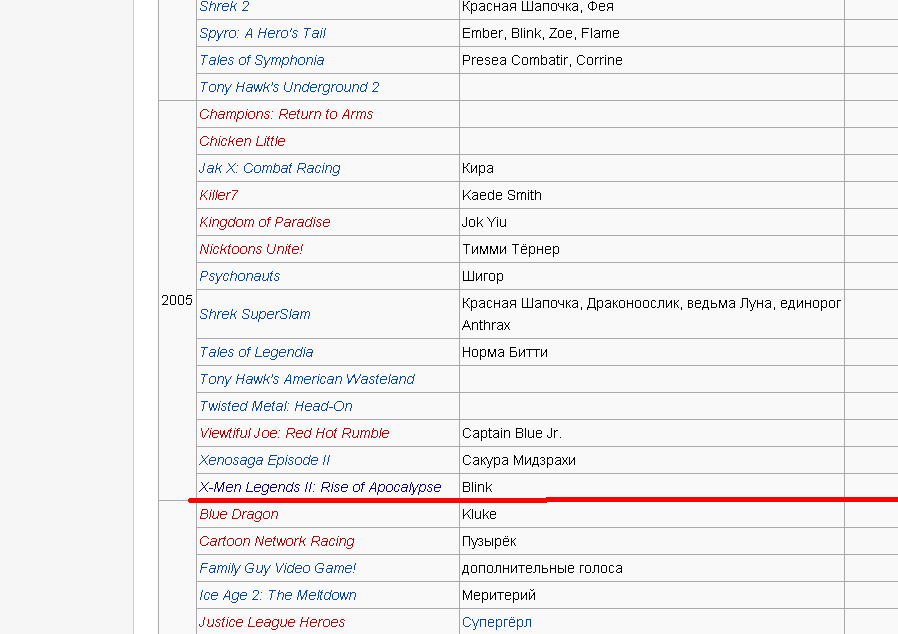Open X-Men Legends II: Rise of Apocalypse
898x634 pixels.
(320, 487)
